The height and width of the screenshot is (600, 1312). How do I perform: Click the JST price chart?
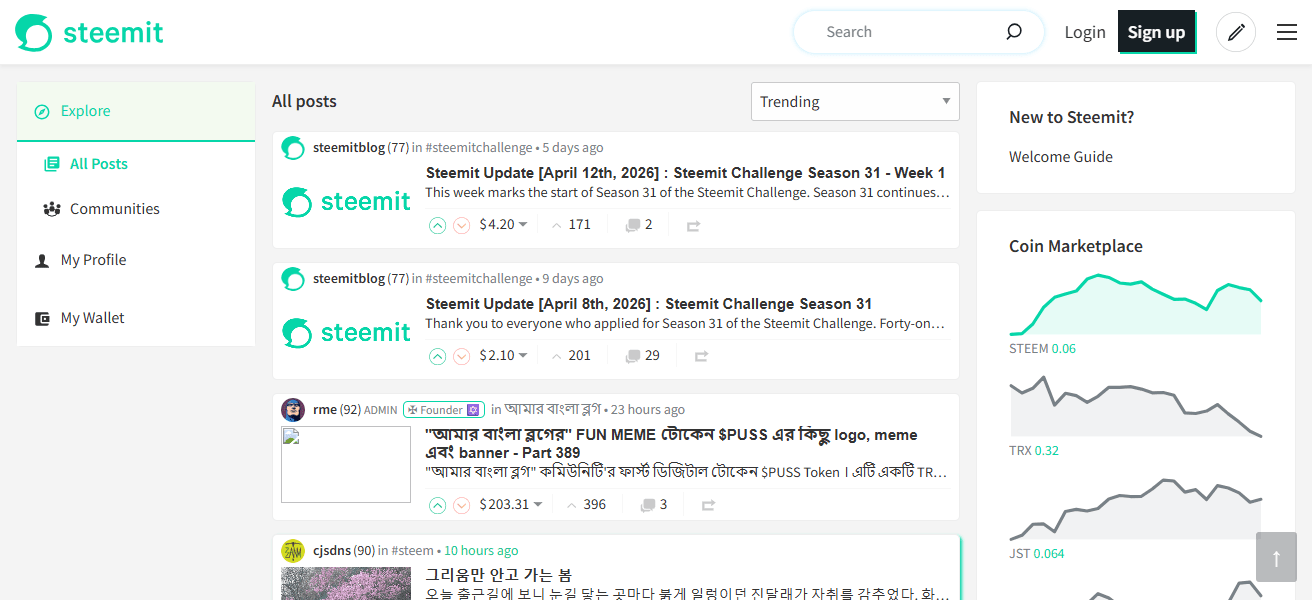1136,509
